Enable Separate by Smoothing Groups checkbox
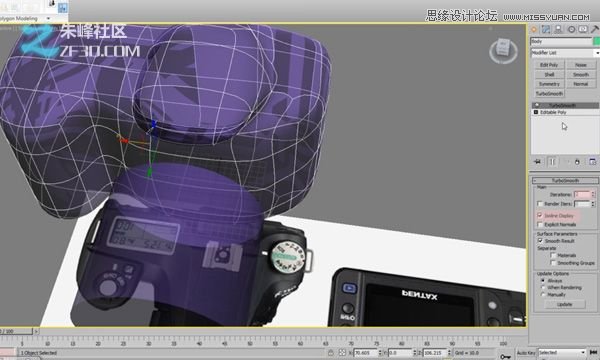 click(553, 263)
